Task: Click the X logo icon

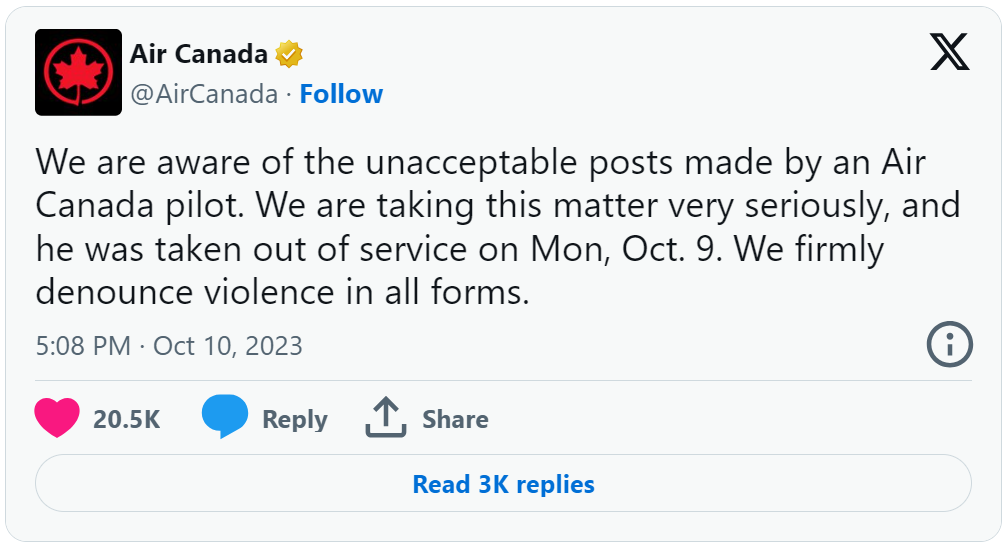Action: [x=950, y=53]
